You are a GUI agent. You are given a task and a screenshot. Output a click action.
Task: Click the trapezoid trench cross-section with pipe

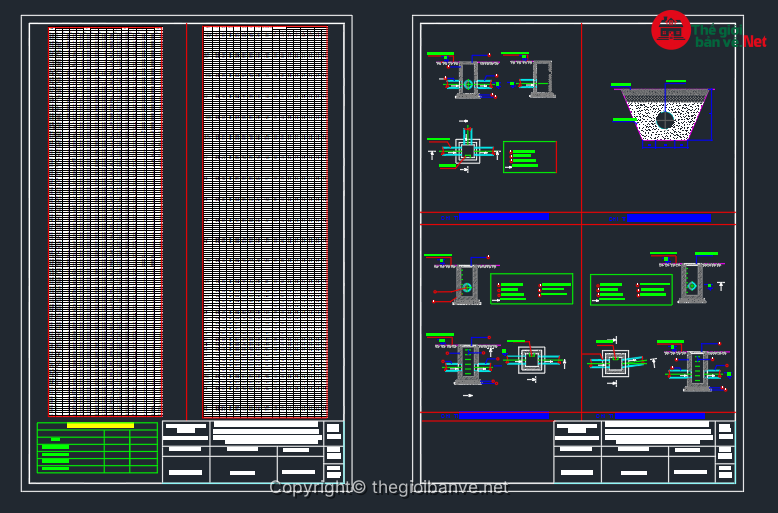(665, 114)
